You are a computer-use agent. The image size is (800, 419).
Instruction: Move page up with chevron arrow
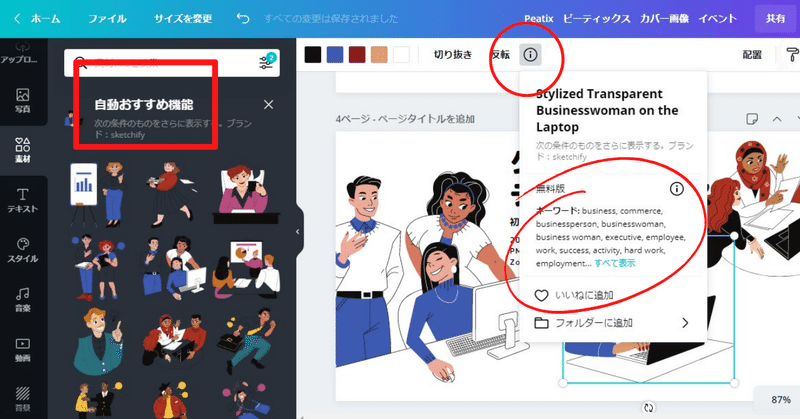pyautogui.click(x=777, y=119)
